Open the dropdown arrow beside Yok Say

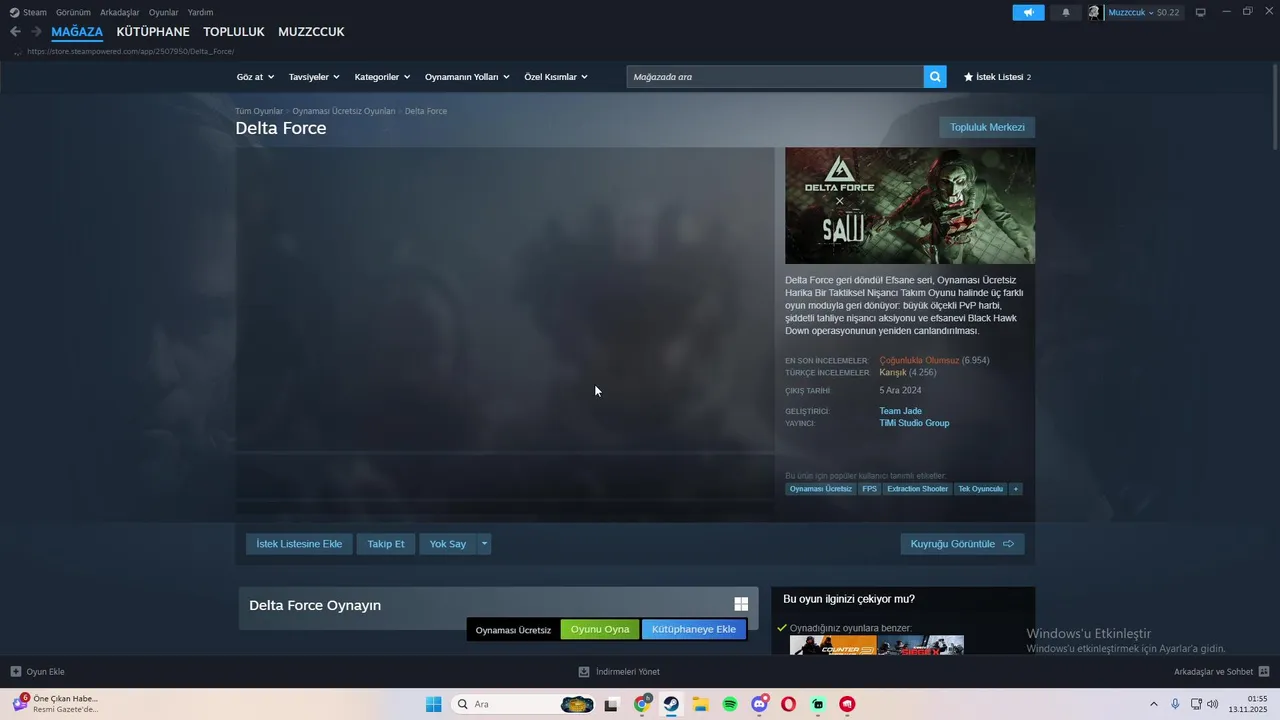tap(484, 544)
